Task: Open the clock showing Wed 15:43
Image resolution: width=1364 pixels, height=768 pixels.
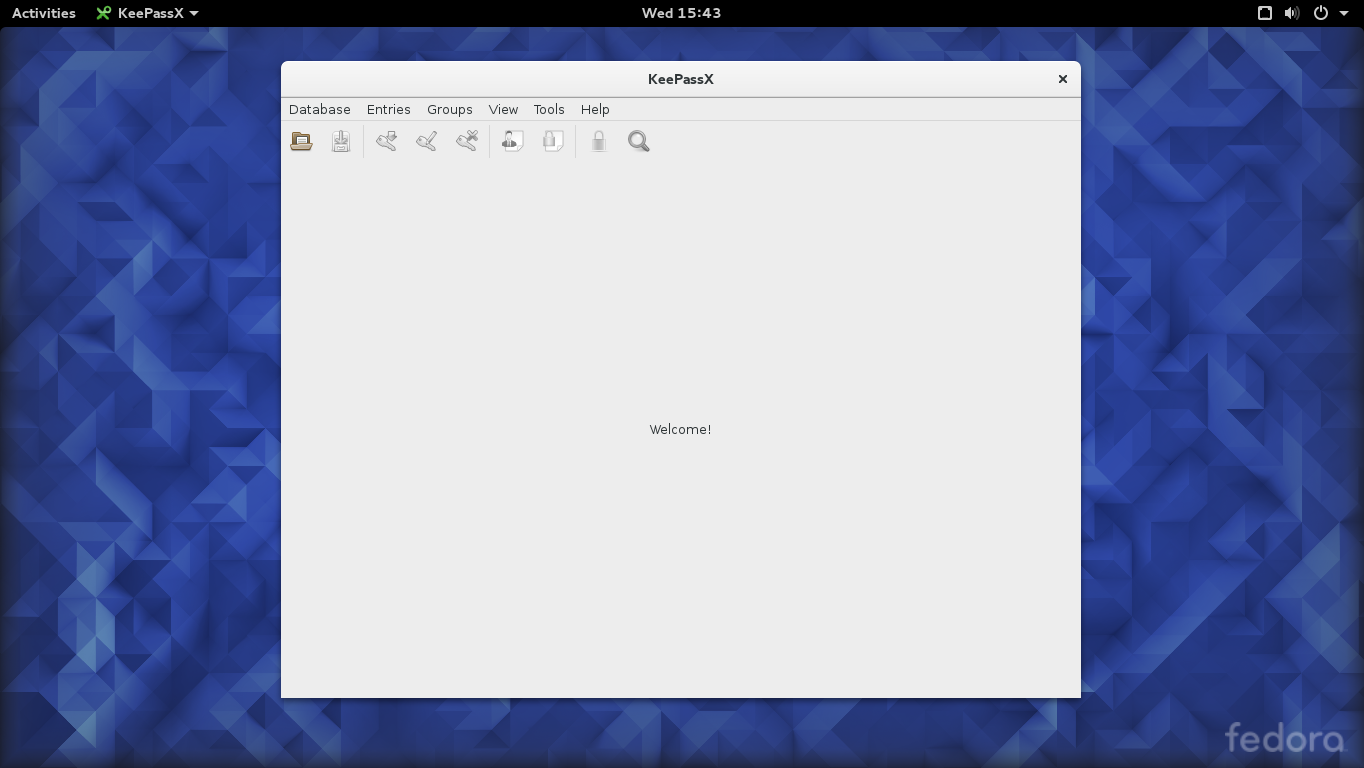Action: (x=681, y=13)
